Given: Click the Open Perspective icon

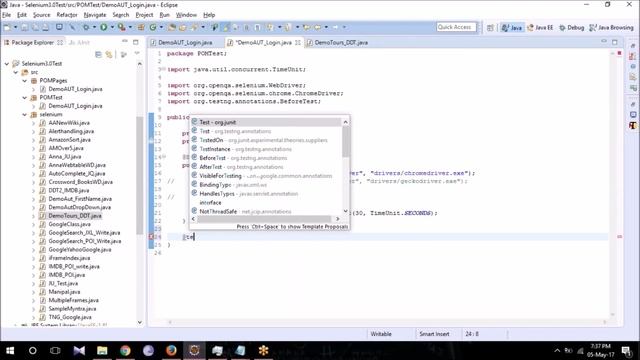Looking at the screenshot, I should pyautogui.click(x=490, y=28).
